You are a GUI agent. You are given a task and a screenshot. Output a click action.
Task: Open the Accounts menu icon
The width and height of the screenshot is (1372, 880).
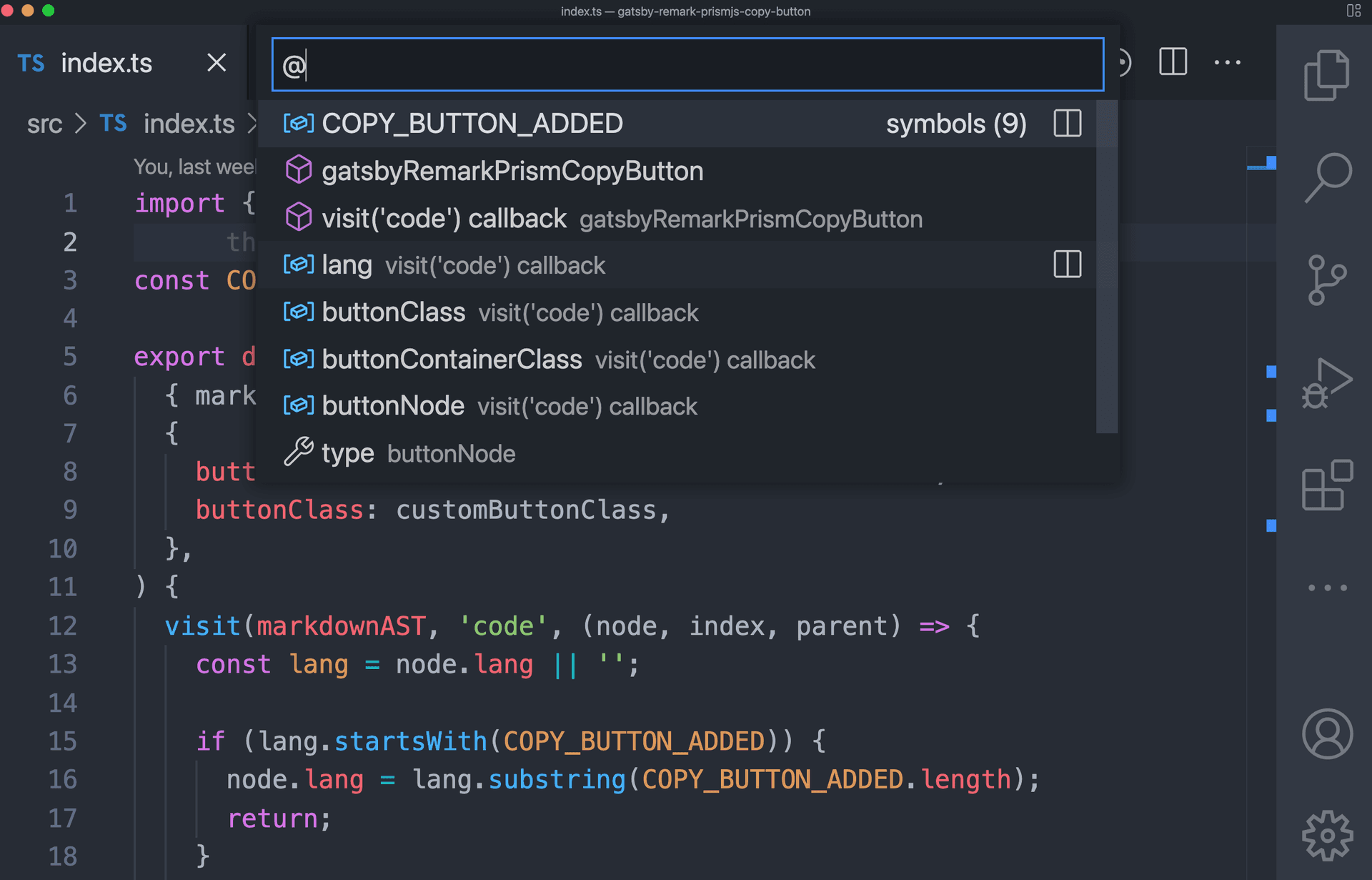coord(1326,733)
